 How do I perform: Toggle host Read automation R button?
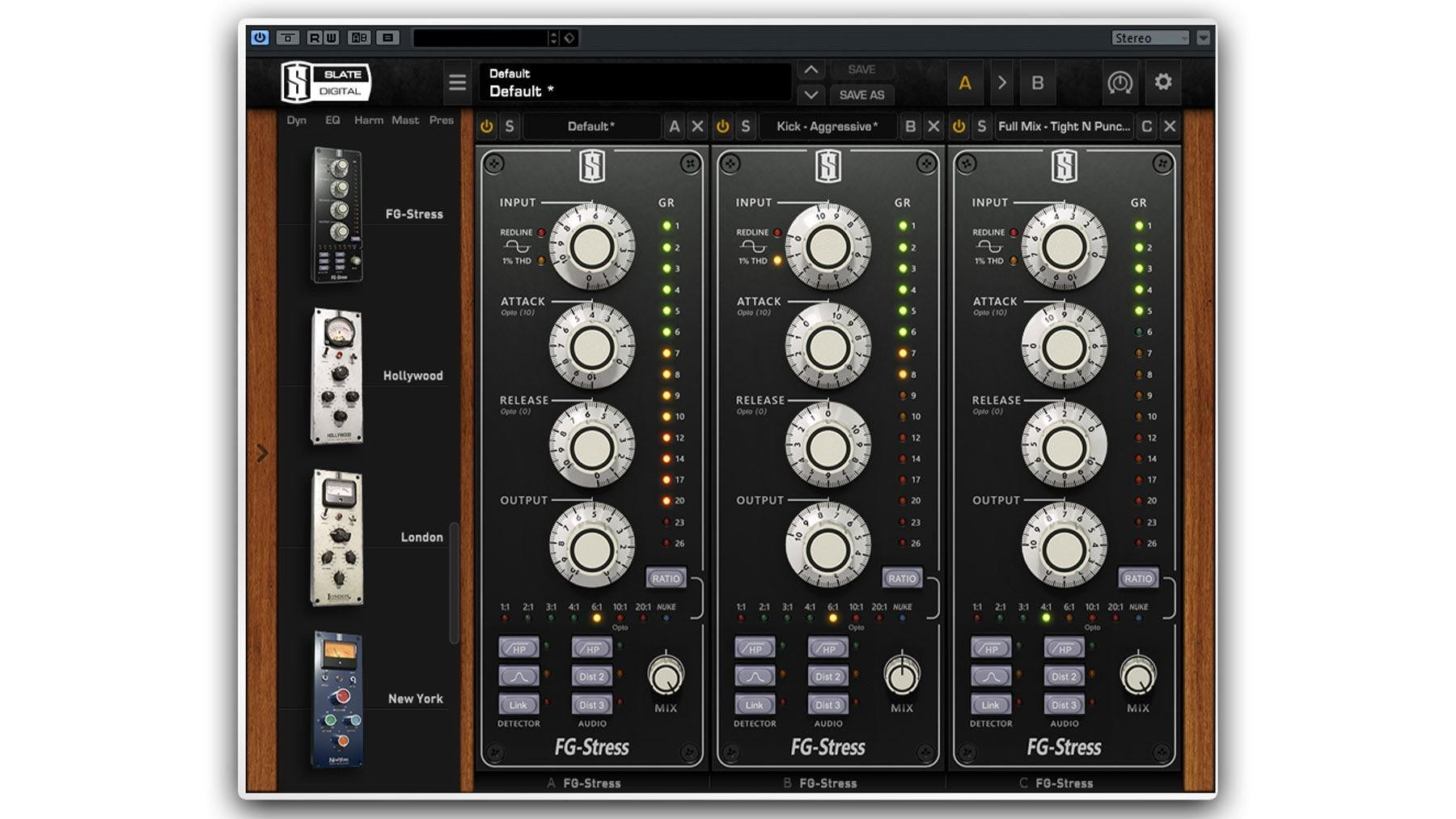tap(314, 37)
